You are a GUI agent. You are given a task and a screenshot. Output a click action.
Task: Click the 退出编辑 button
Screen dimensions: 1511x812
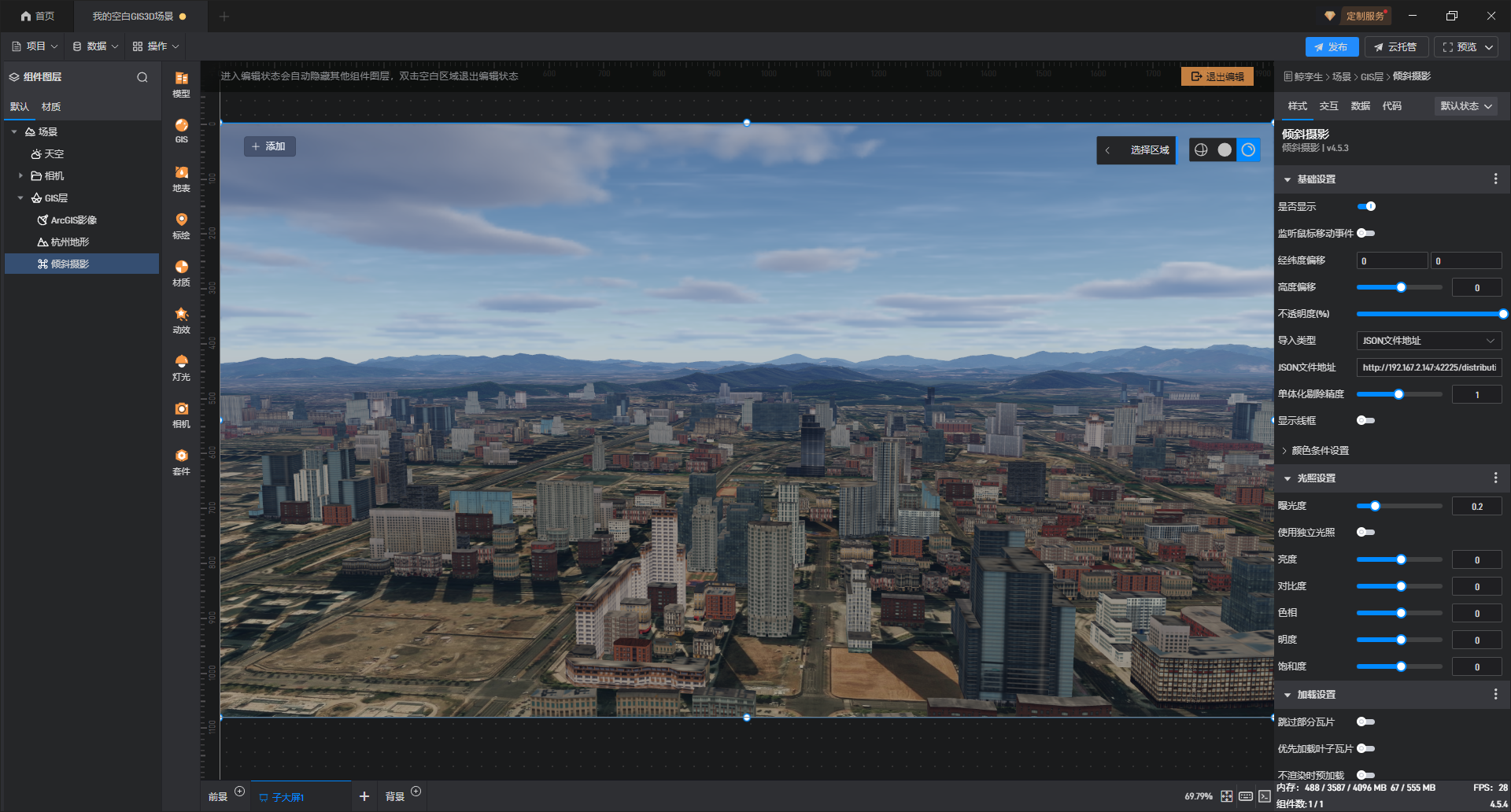tap(1217, 76)
